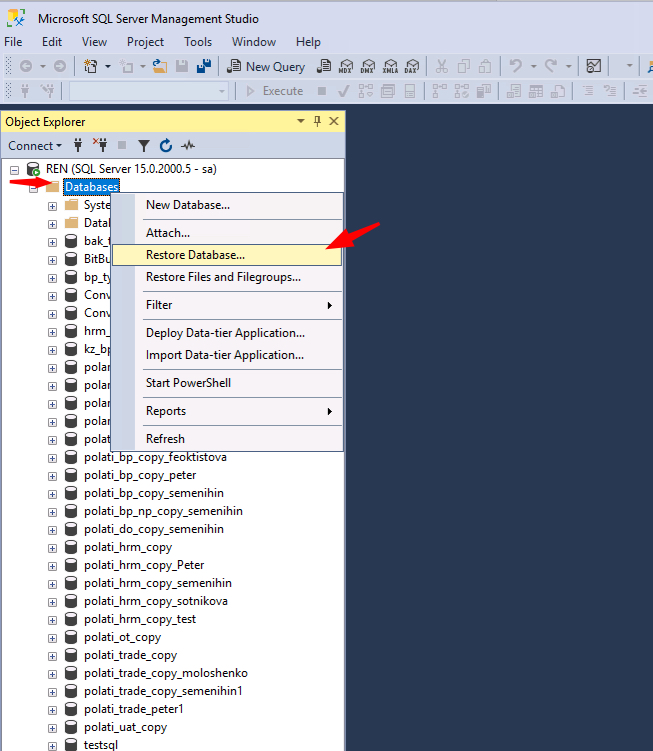Expand the polati_uat_copy database node
653x751 pixels.
[x=52, y=728]
